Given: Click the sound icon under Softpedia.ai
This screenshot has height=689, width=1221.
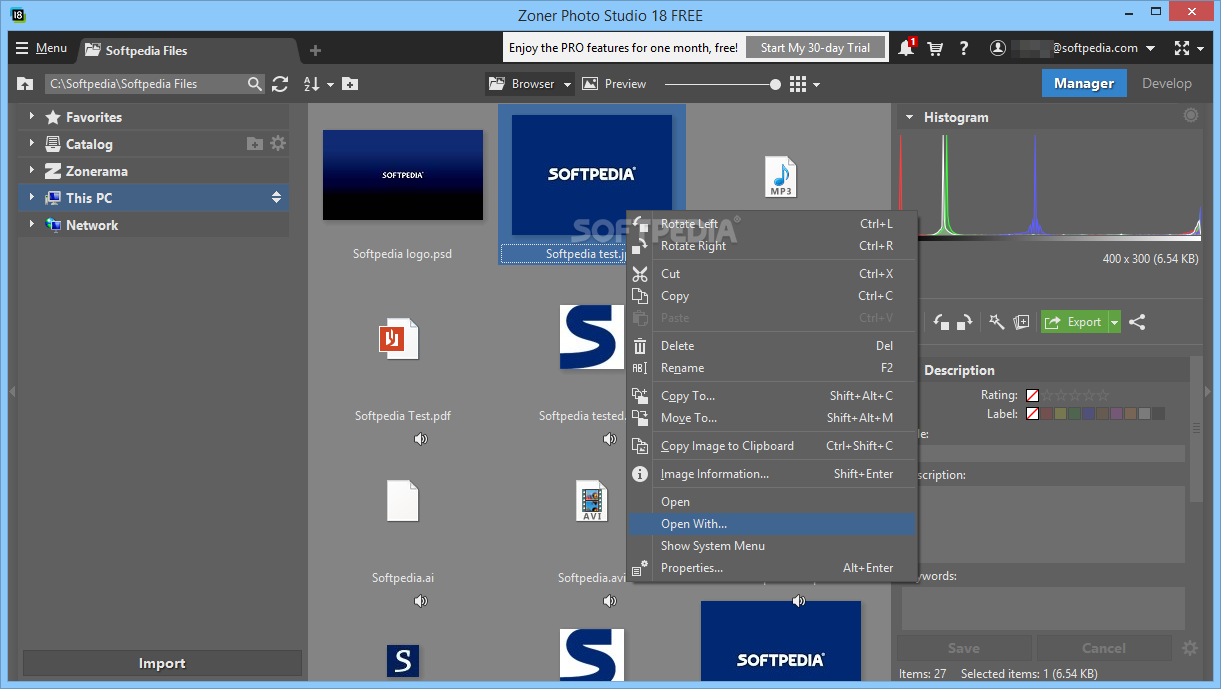Looking at the screenshot, I should [421, 601].
